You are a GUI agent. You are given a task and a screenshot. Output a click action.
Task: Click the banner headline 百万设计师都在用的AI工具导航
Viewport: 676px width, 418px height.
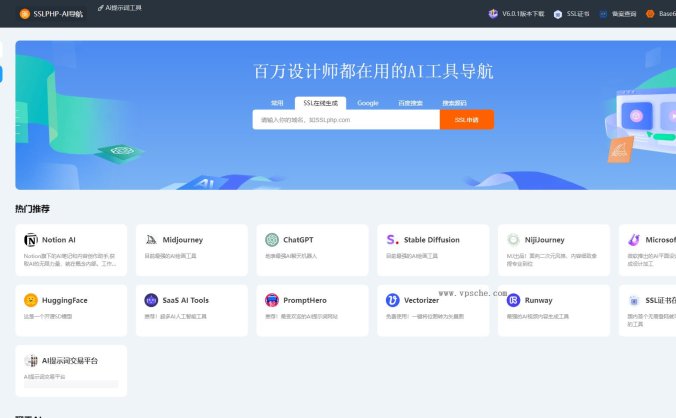pos(373,71)
